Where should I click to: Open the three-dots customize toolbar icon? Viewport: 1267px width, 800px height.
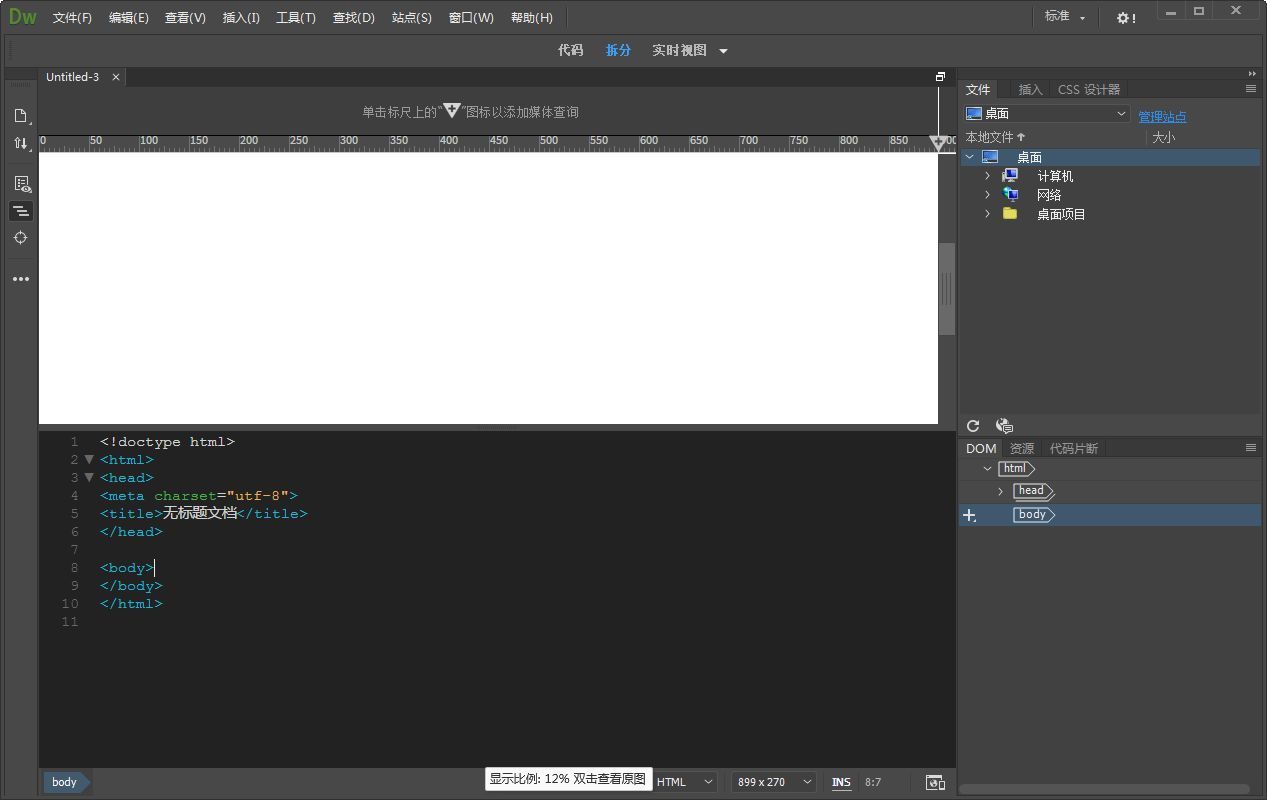[x=20, y=279]
